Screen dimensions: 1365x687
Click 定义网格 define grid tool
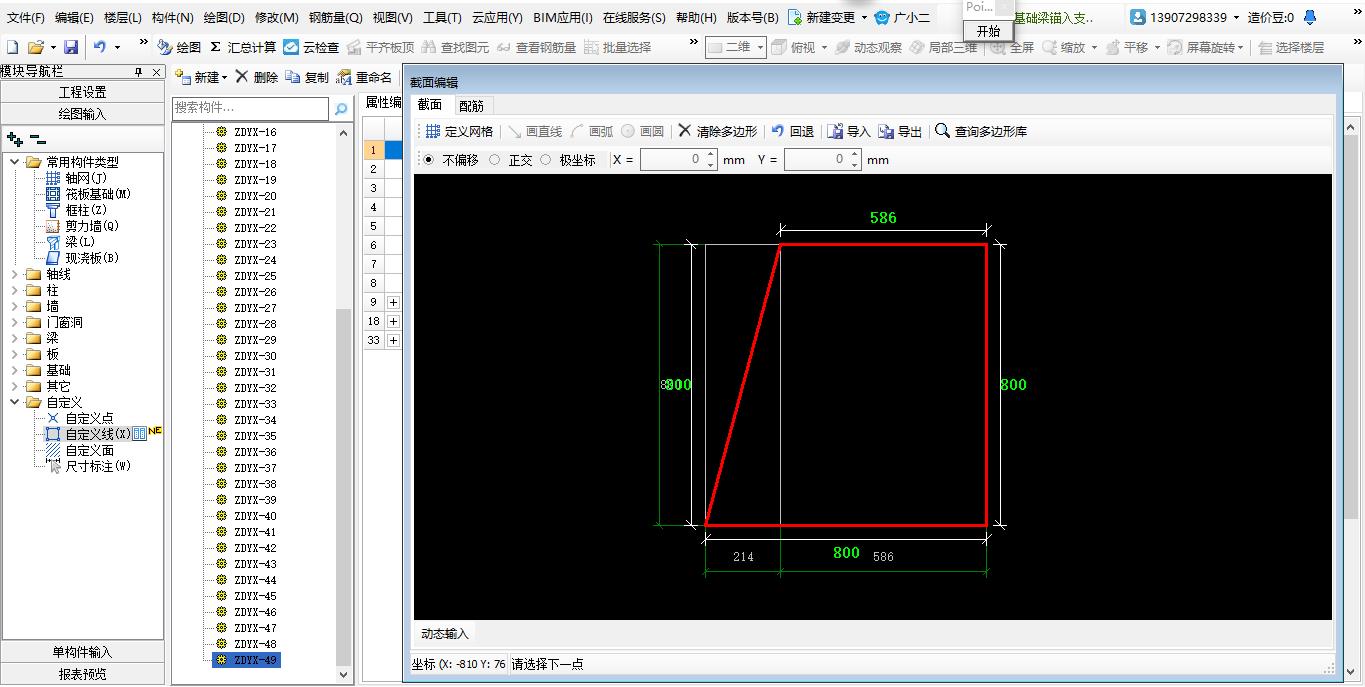[459, 131]
